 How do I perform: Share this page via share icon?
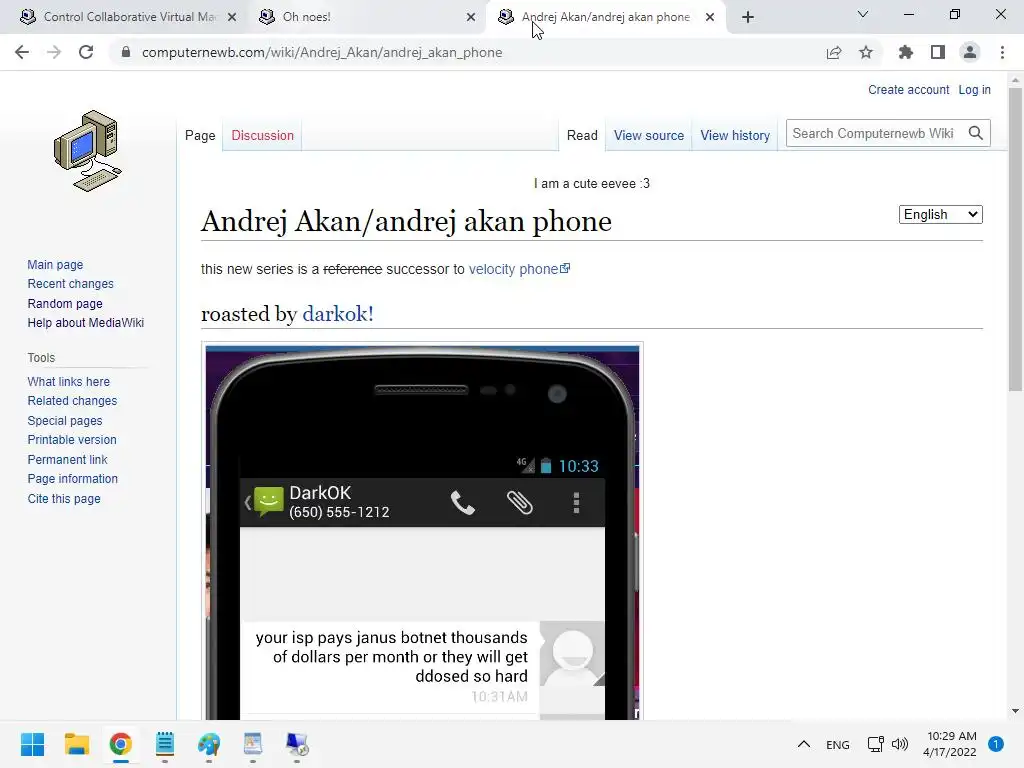tap(833, 52)
